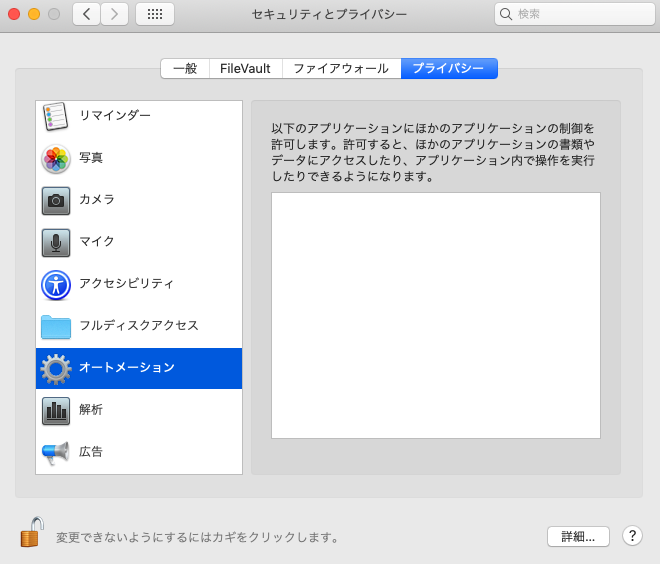Click the Camera (カメラ) icon
The height and width of the screenshot is (564, 660).
tap(56, 201)
